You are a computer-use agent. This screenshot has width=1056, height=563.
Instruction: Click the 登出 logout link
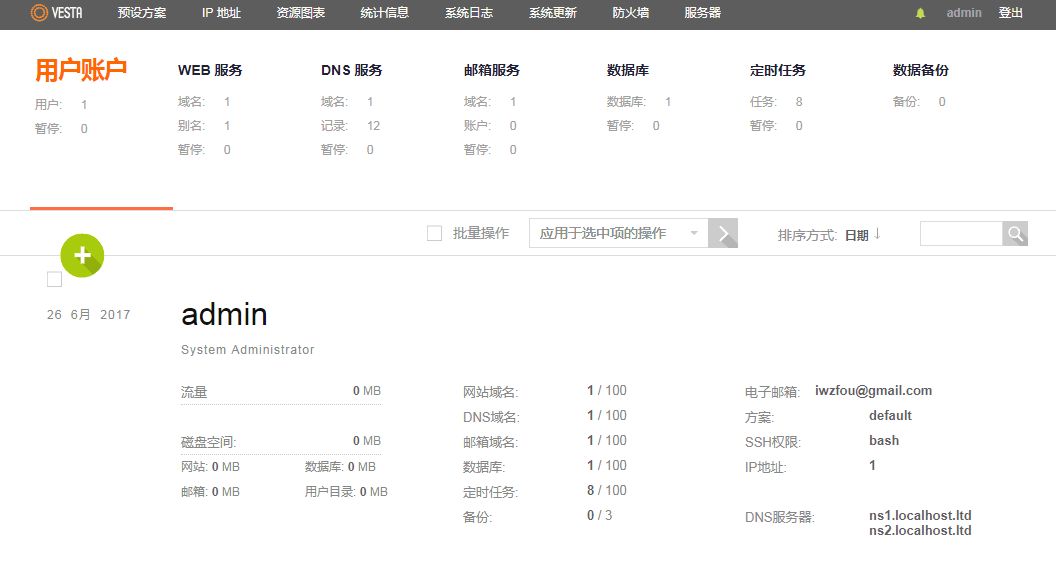coord(1010,13)
